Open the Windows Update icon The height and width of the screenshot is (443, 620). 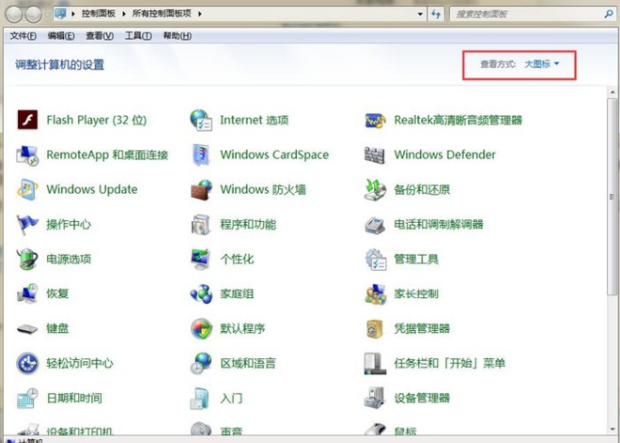coord(27,189)
